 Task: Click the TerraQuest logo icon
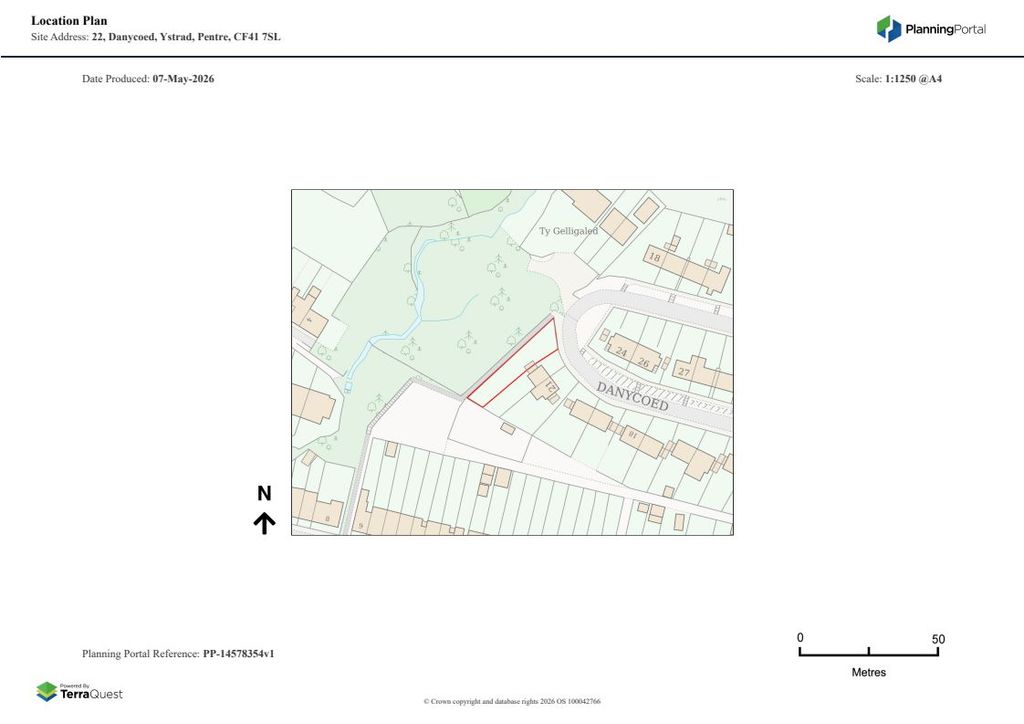click(47, 692)
